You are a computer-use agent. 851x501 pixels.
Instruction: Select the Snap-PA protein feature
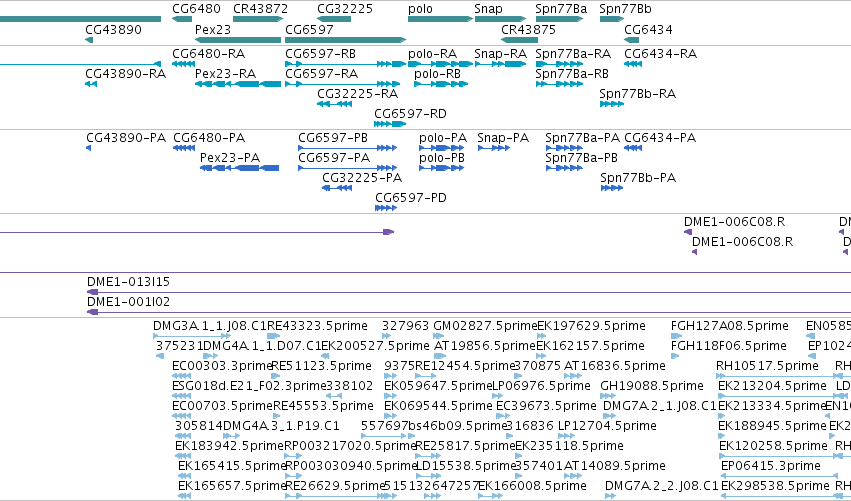tap(493, 148)
